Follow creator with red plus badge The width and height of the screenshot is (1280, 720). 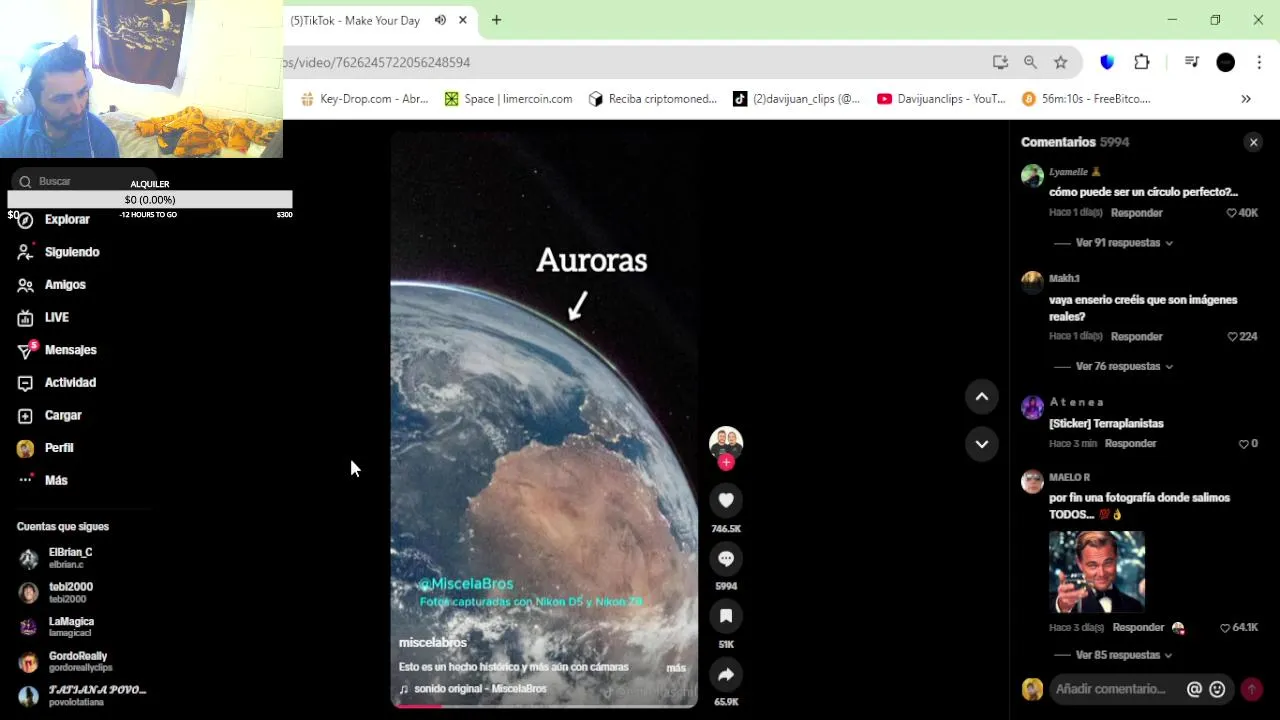726,462
